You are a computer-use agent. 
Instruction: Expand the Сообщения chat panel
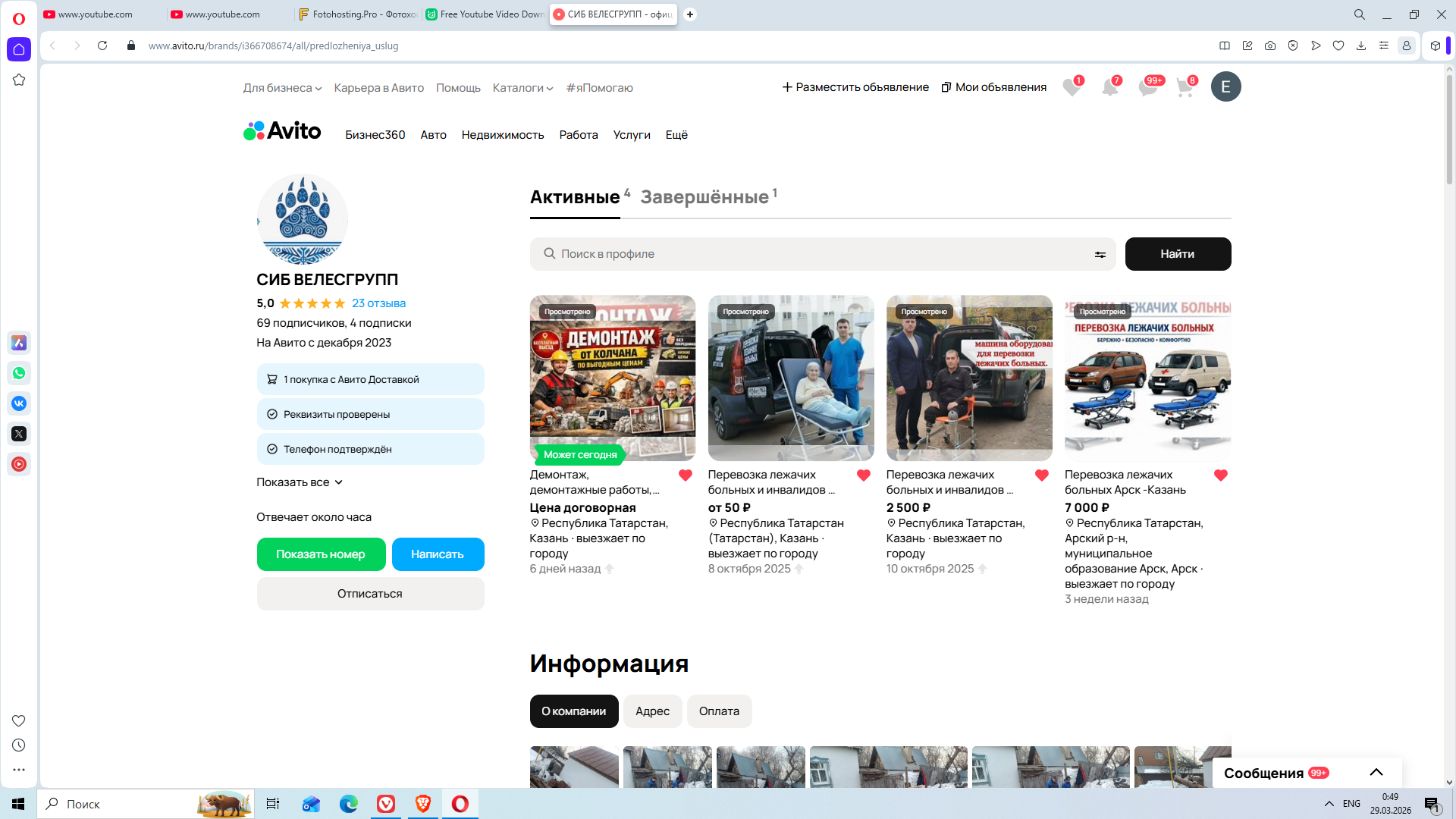pos(1376,773)
